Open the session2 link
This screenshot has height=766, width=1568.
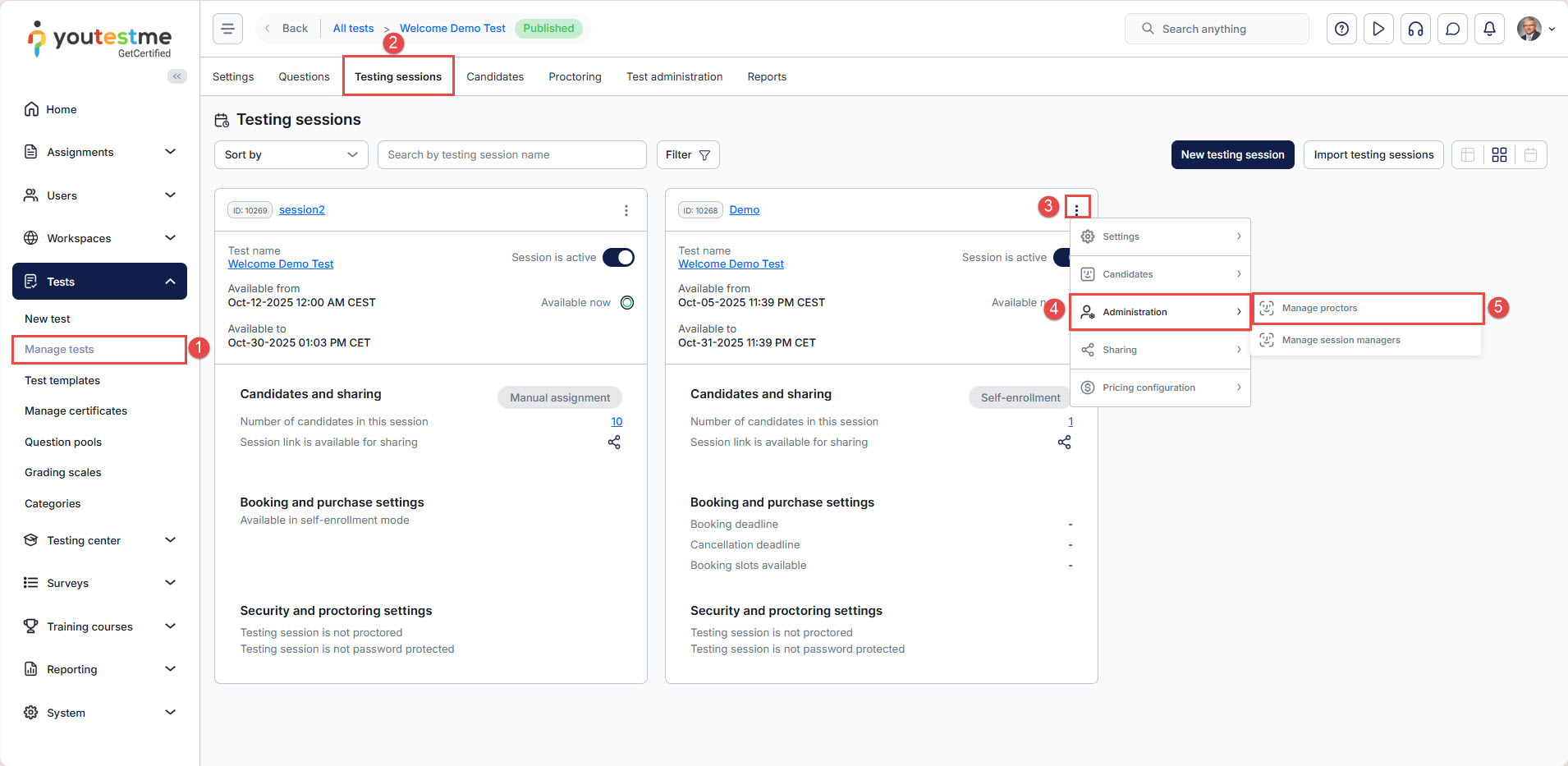tap(301, 210)
